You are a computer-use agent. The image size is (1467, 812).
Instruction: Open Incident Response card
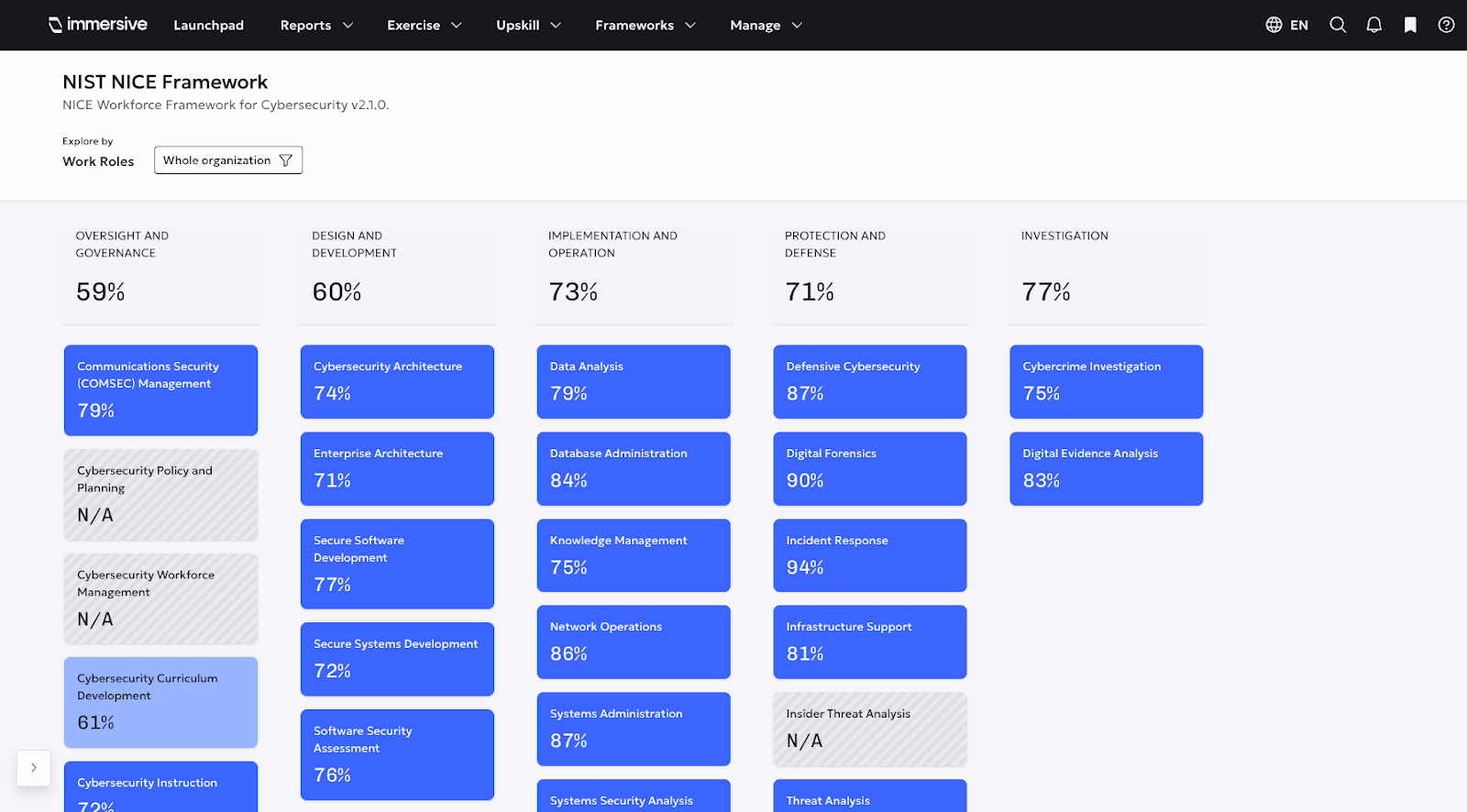870,555
